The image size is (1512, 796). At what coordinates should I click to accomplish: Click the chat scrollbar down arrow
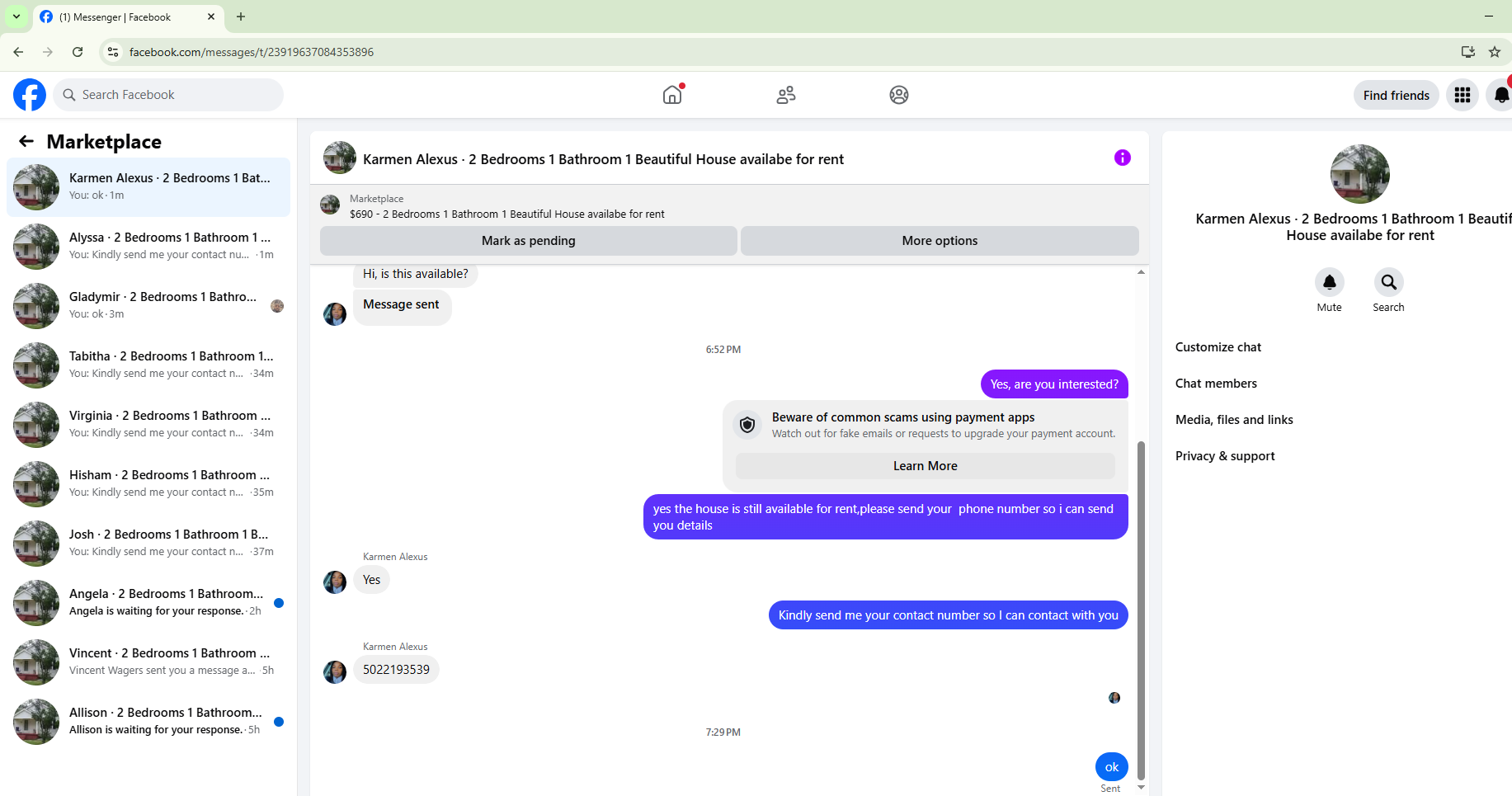[x=1141, y=788]
